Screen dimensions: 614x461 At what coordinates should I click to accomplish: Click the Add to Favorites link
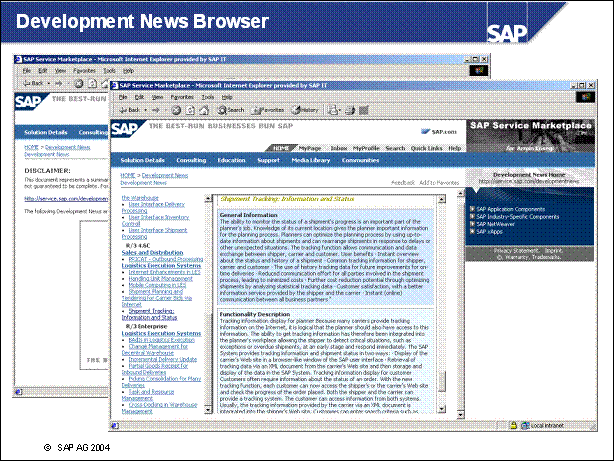pos(437,183)
